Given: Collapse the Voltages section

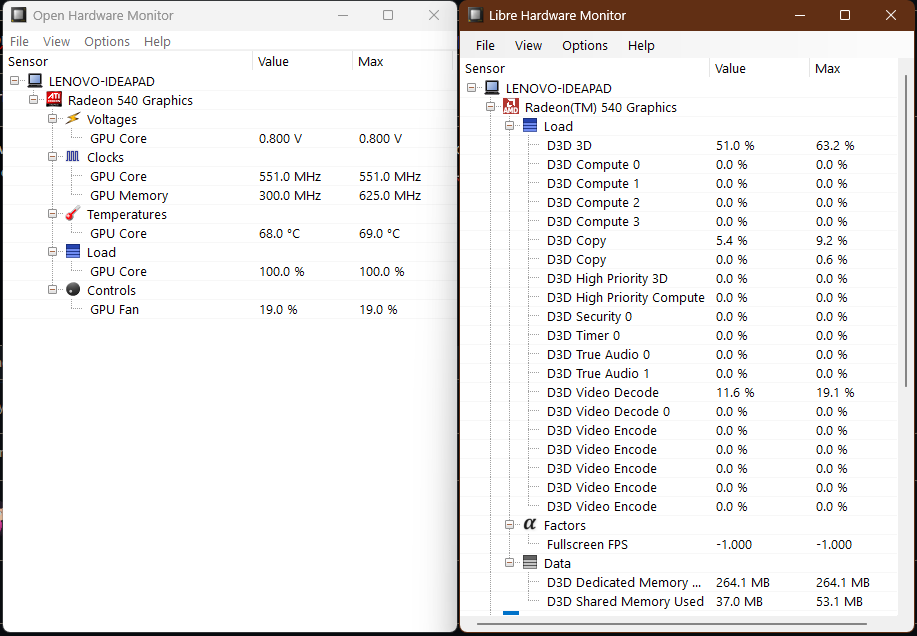Looking at the screenshot, I should tap(53, 119).
